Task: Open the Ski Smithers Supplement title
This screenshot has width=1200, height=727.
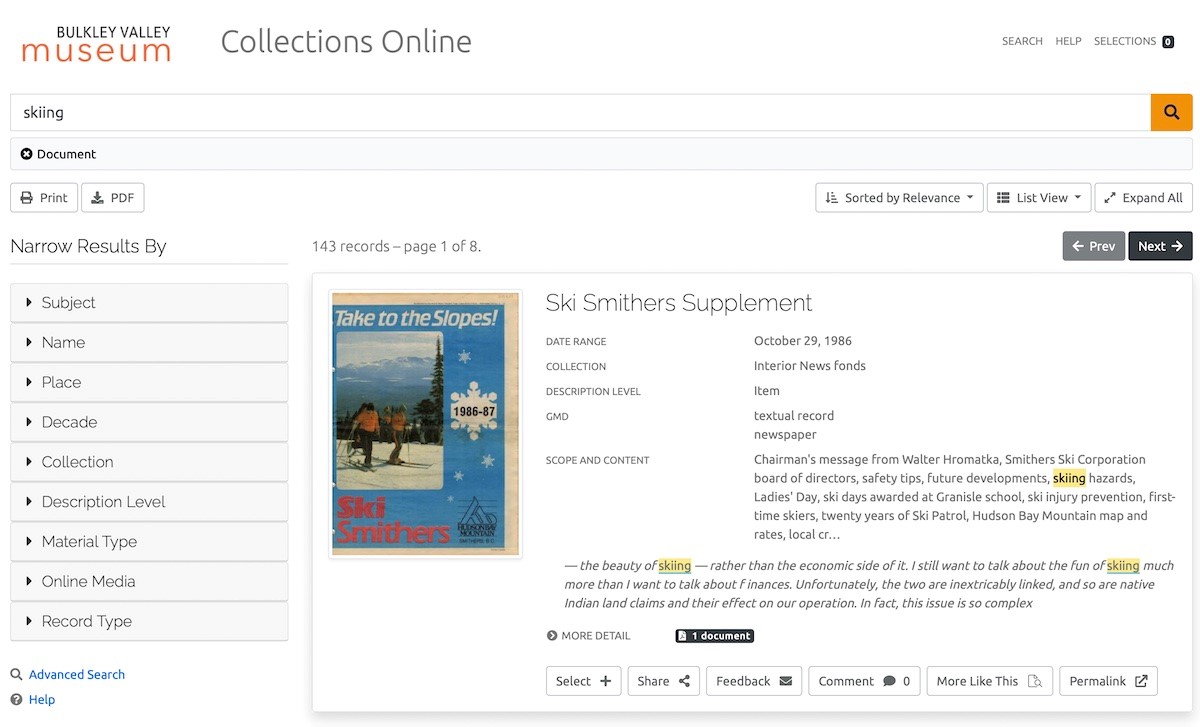Action: pyautogui.click(x=679, y=303)
